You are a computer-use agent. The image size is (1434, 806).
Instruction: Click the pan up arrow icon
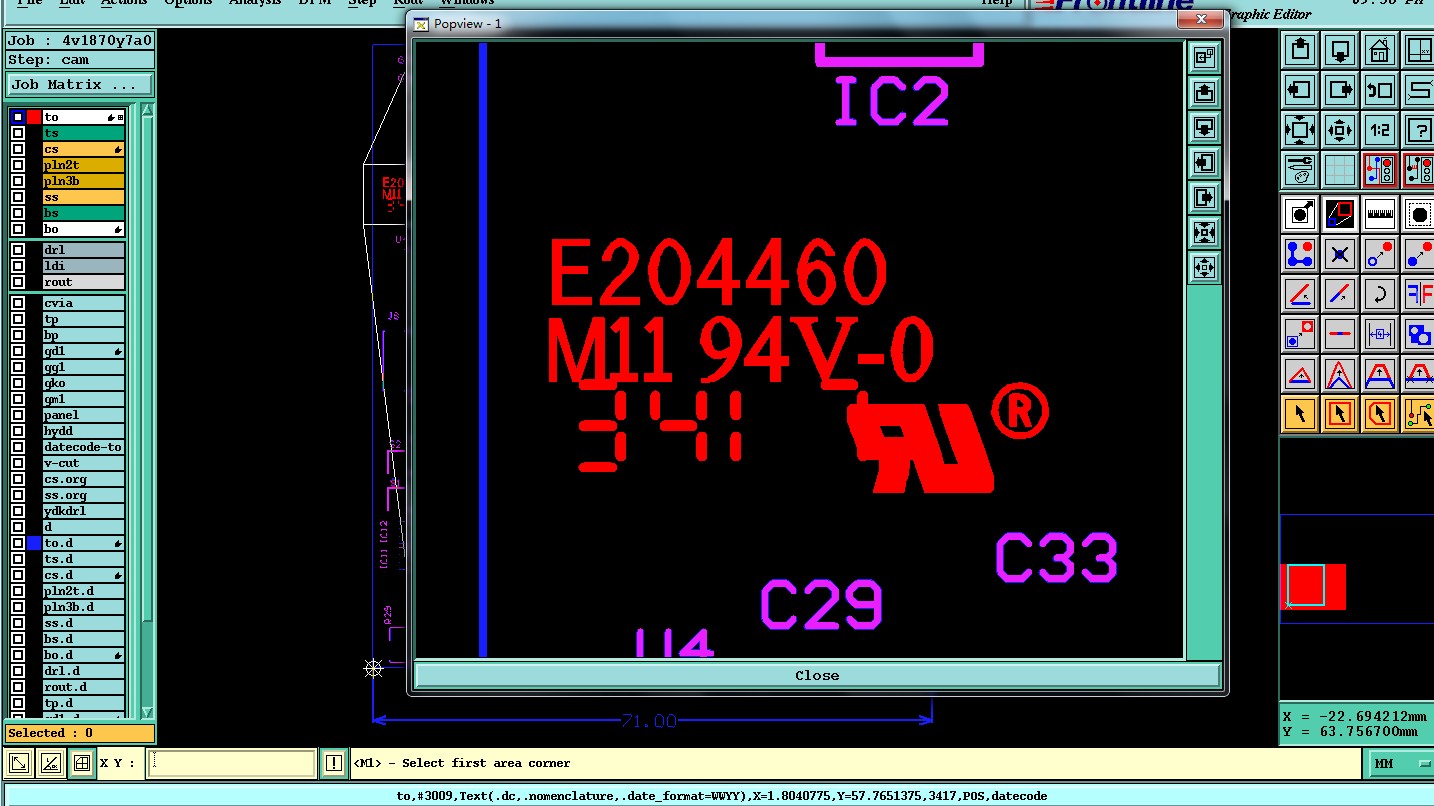click(x=1299, y=49)
